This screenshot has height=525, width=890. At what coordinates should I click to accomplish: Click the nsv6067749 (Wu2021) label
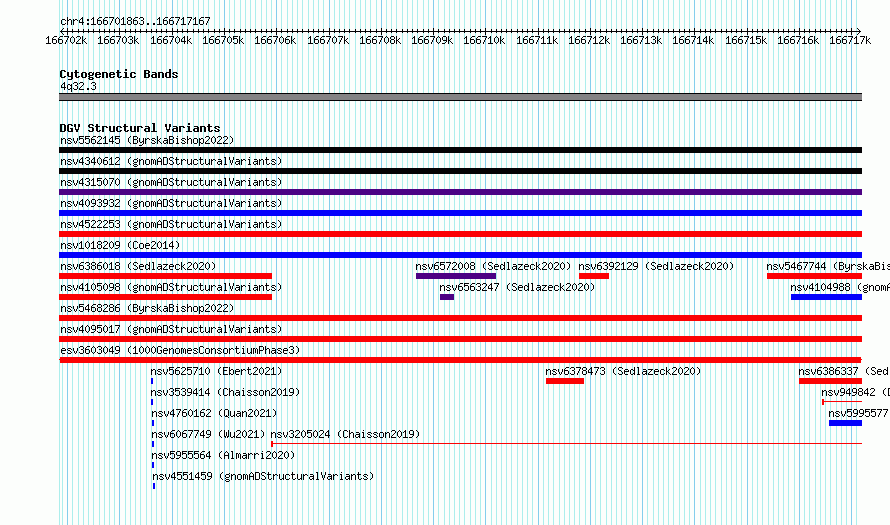click(x=208, y=434)
